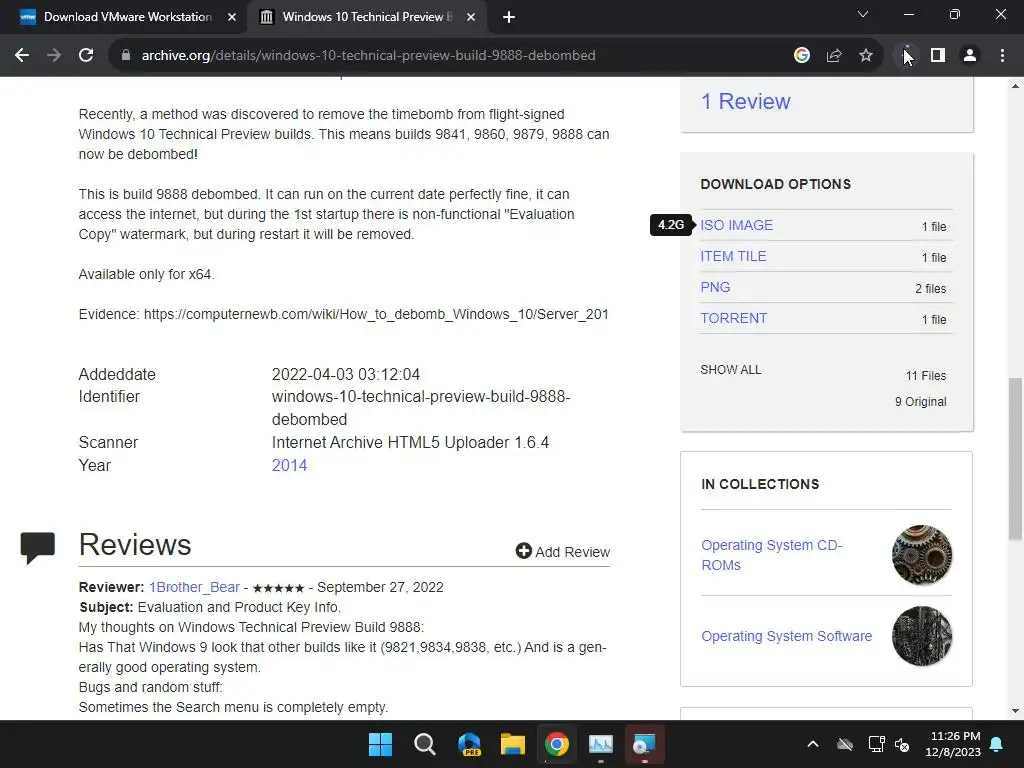The width and height of the screenshot is (1024, 768).
Task: Click the page vertical scrollbar thumb
Action: point(1016,458)
